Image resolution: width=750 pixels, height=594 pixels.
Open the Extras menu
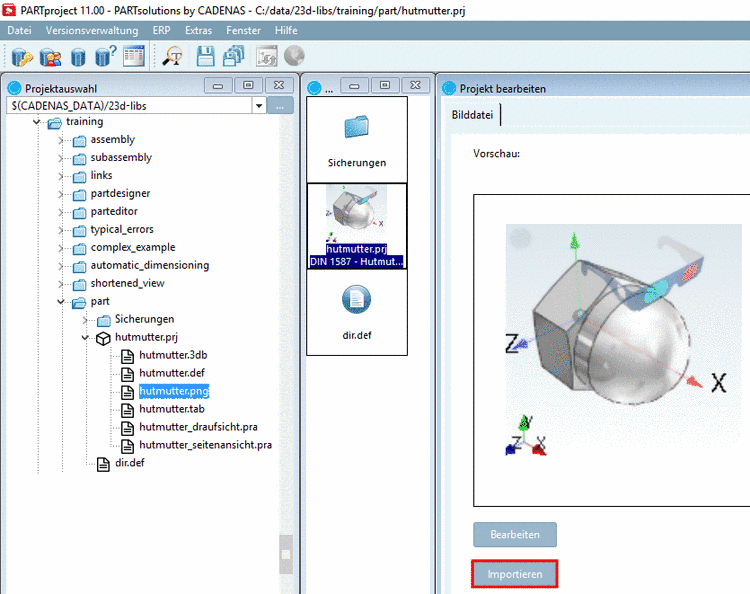click(x=199, y=31)
